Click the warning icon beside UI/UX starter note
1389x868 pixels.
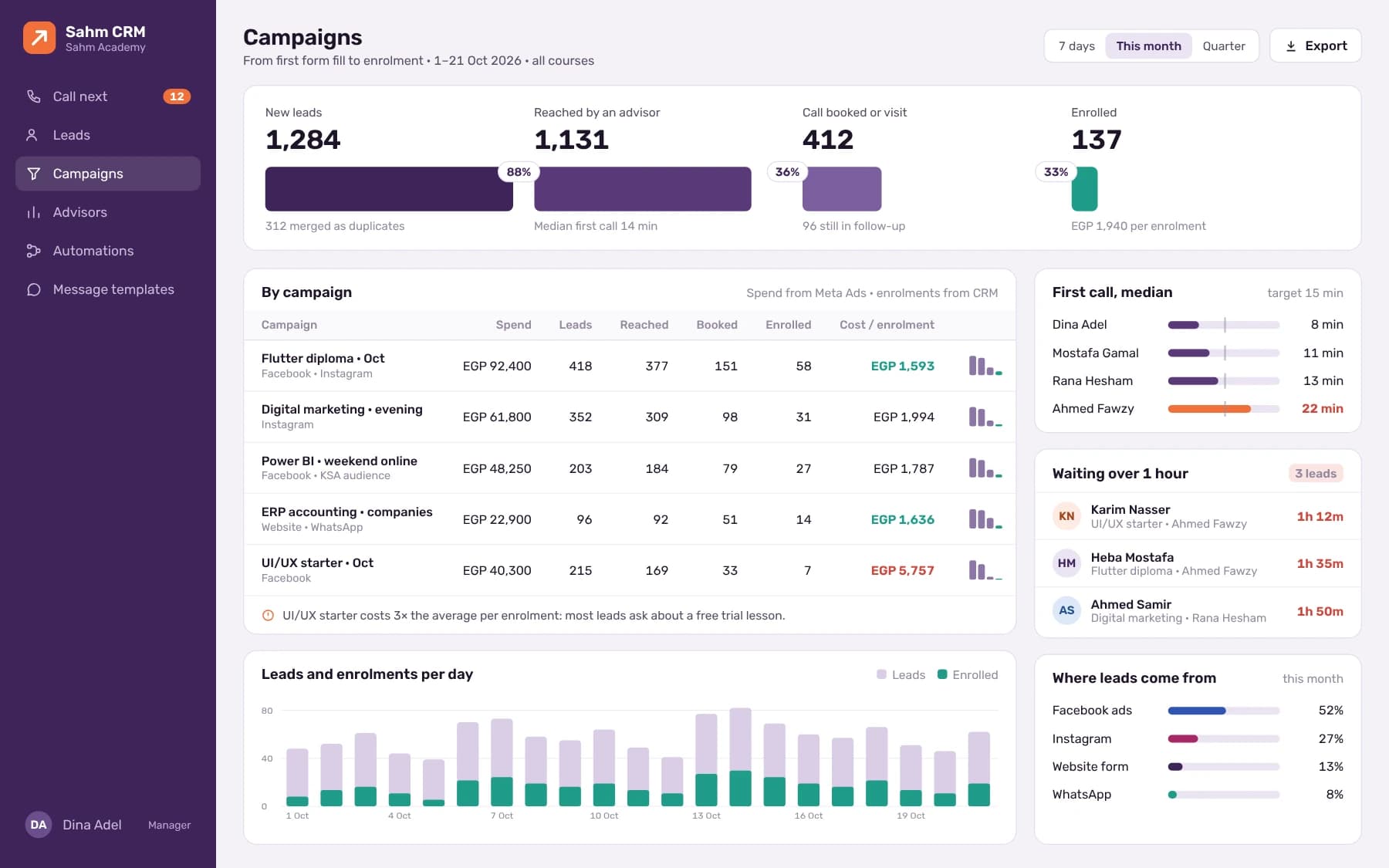point(268,616)
